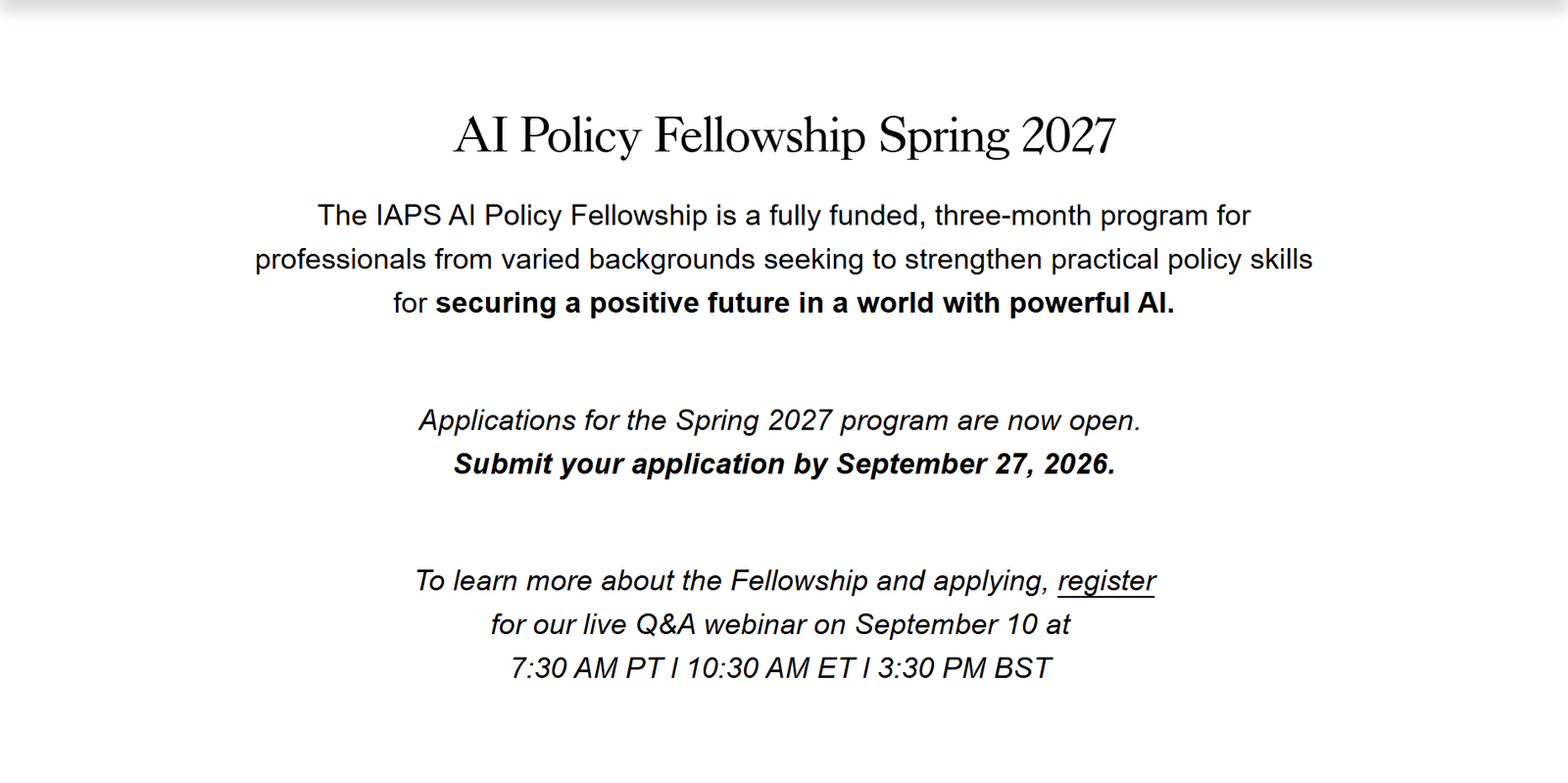The image size is (1568, 783).
Task: Click the '3:30 PM BST' time text
Action: [964, 668]
